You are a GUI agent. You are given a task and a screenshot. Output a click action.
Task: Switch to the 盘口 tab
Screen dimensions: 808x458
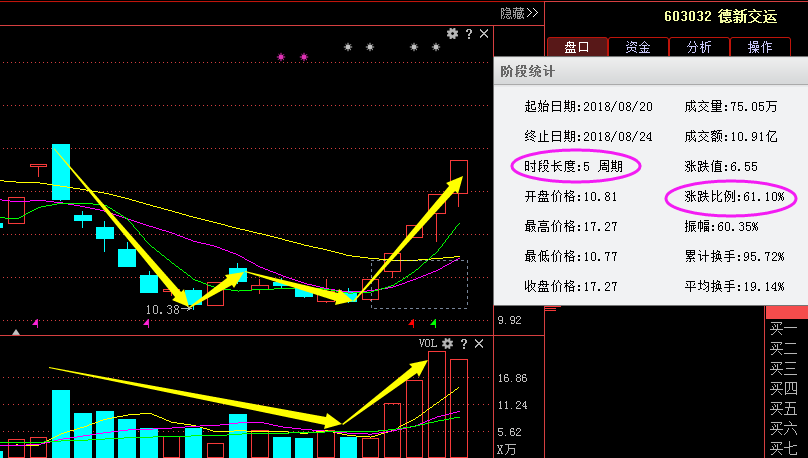(x=577, y=46)
